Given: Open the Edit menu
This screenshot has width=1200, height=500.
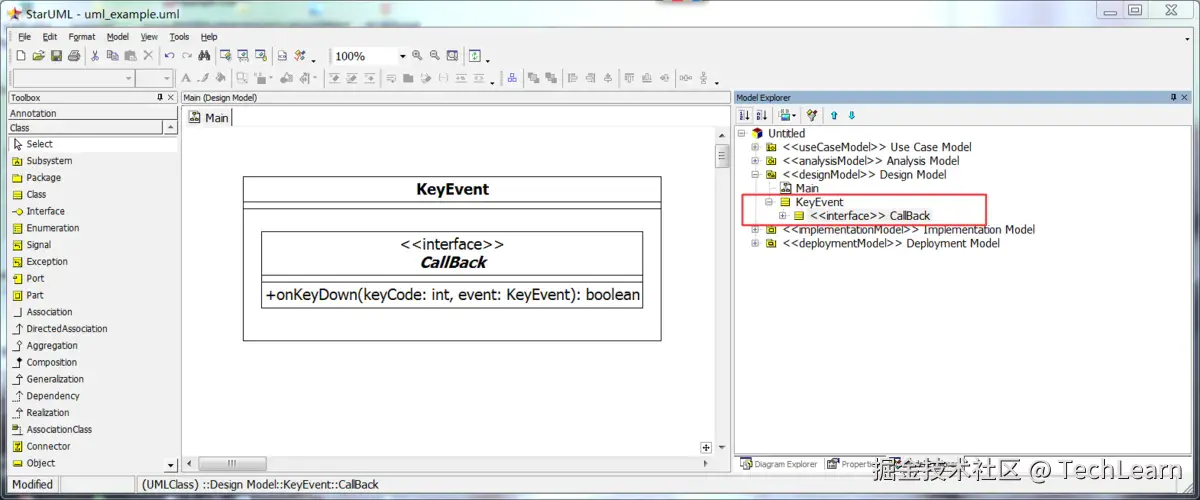Looking at the screenshot, I should click(x=50, y=37).
